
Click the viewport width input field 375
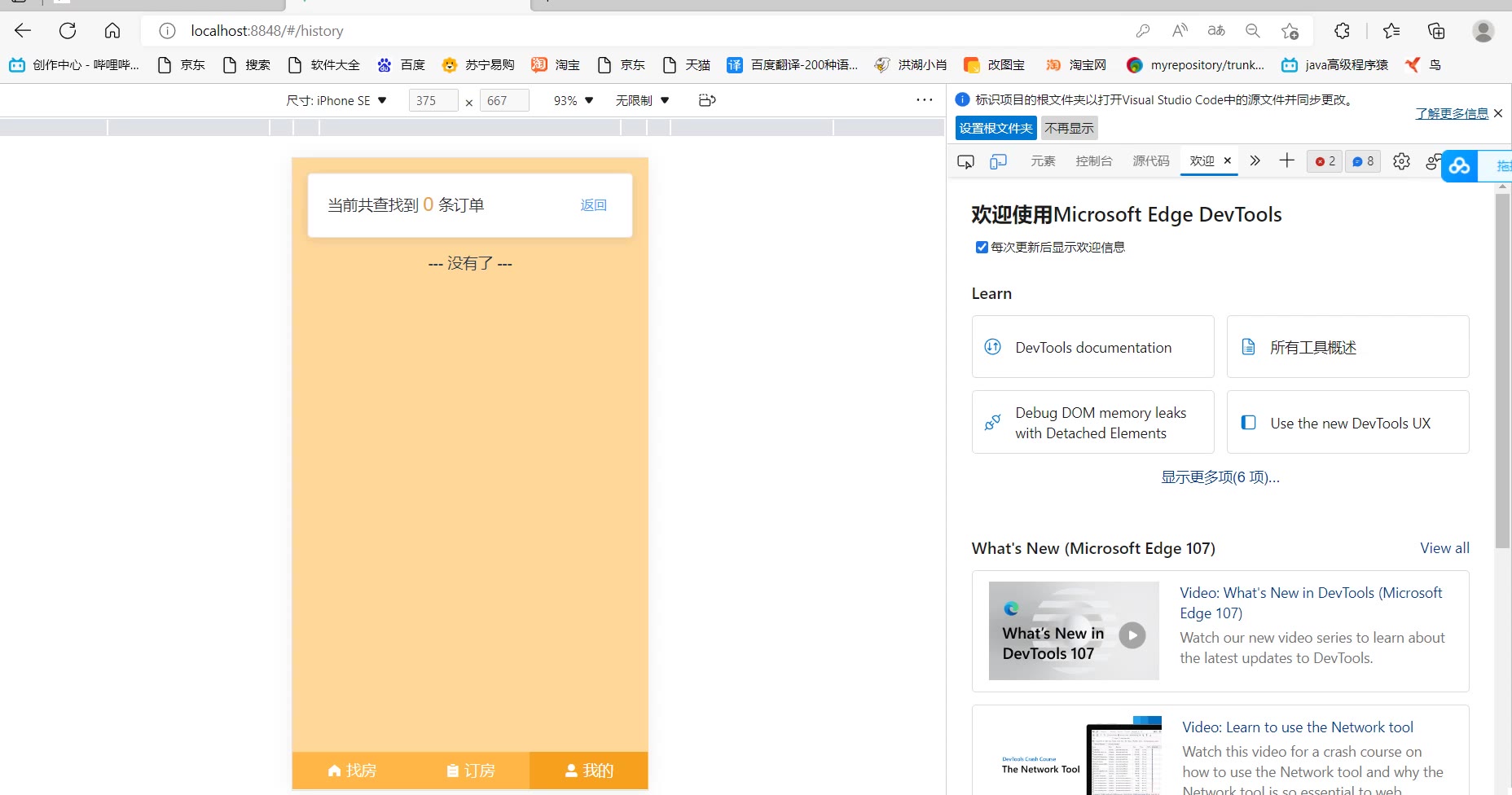coord(433,100)
